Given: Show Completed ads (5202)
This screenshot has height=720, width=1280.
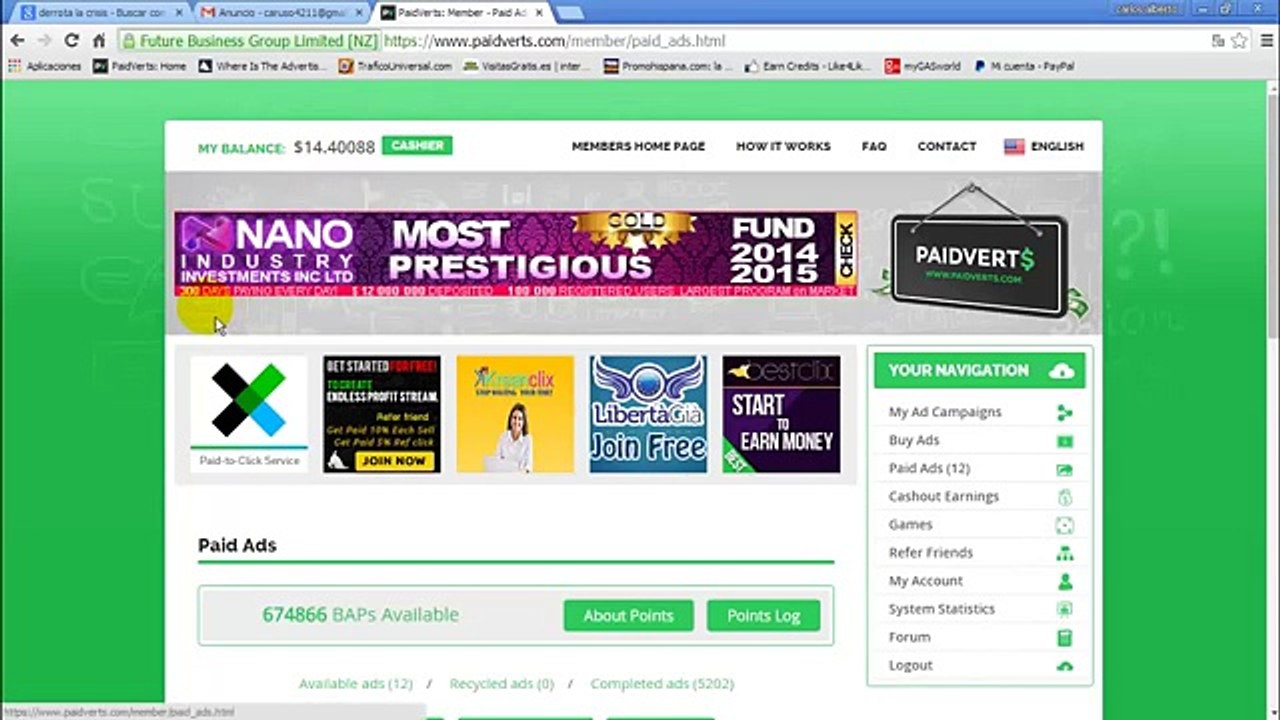Looking at the screenshot, I should (661, 684).
